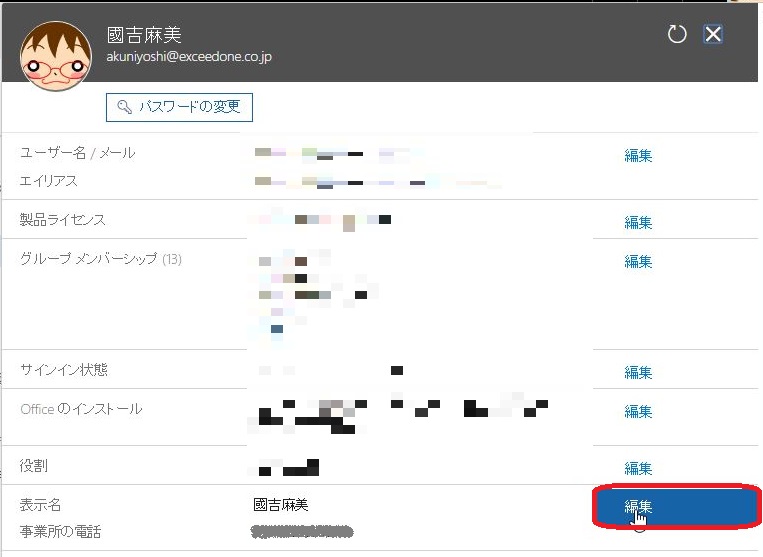Screen dimensions: 763x557
Task: Edit the ユーザー名 / メール section
Action: (x=638, y=155)
